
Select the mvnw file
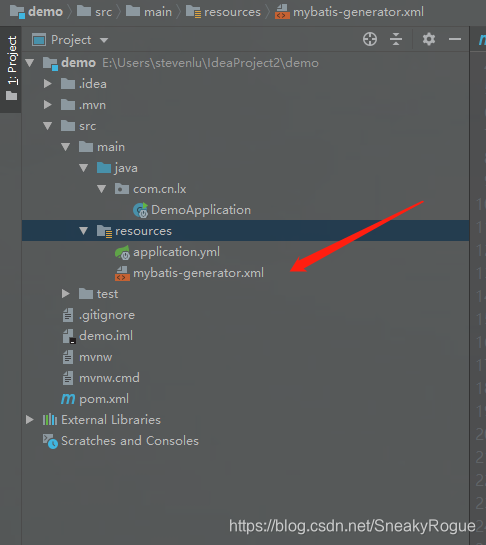pos(96,357)
